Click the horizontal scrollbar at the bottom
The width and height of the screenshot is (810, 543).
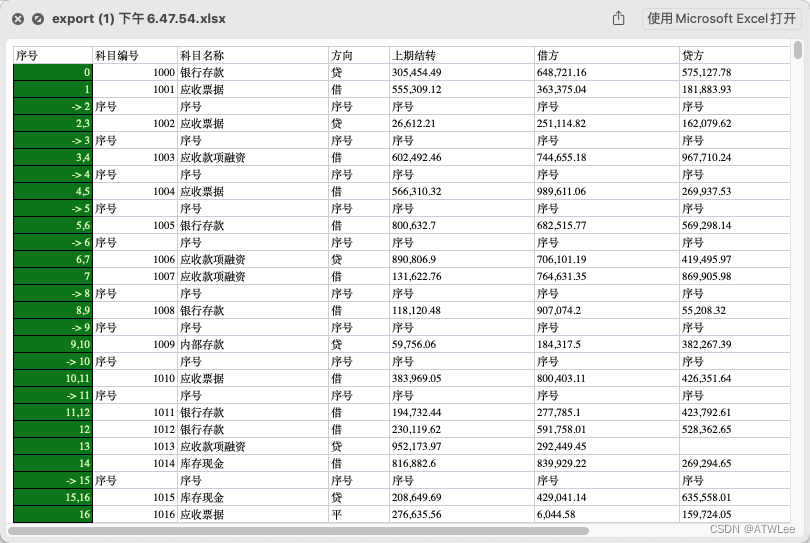click(x=299, y=531)
